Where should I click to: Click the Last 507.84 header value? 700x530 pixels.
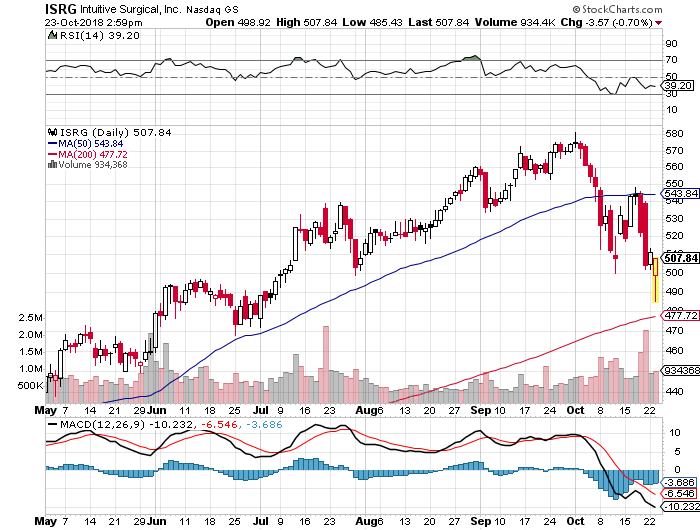click(x=438, y=22)
